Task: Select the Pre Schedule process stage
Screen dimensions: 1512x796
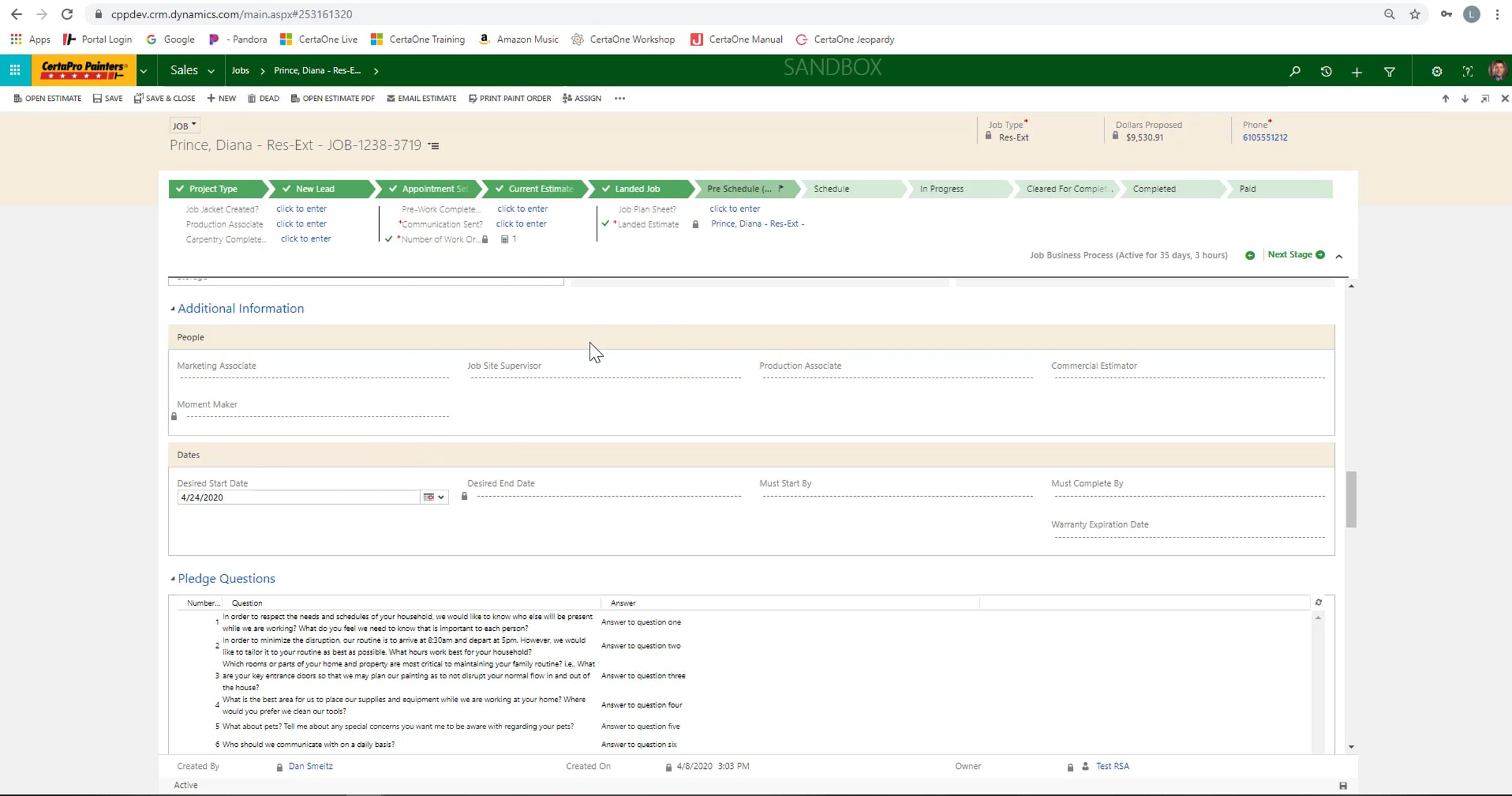Action: coord(739,188)
